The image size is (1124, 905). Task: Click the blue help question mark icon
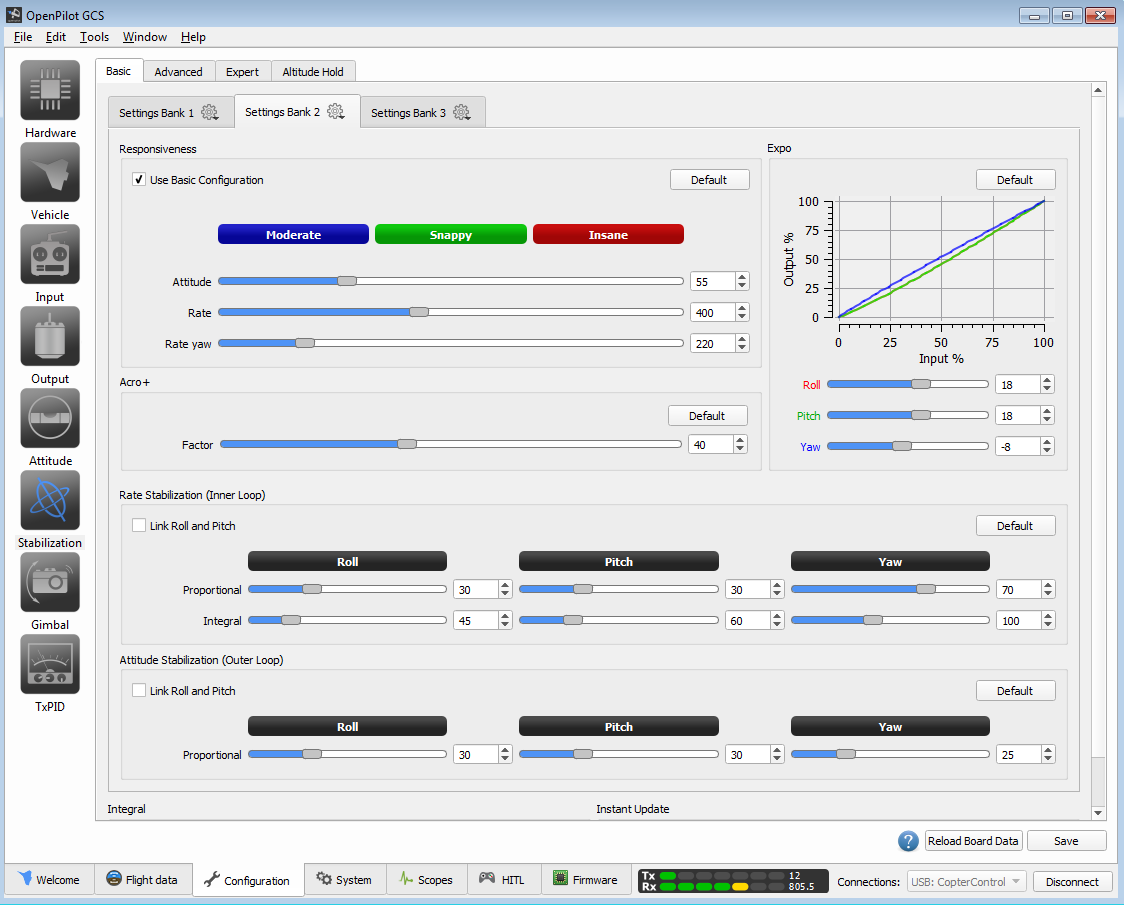(x=908, y=841)
